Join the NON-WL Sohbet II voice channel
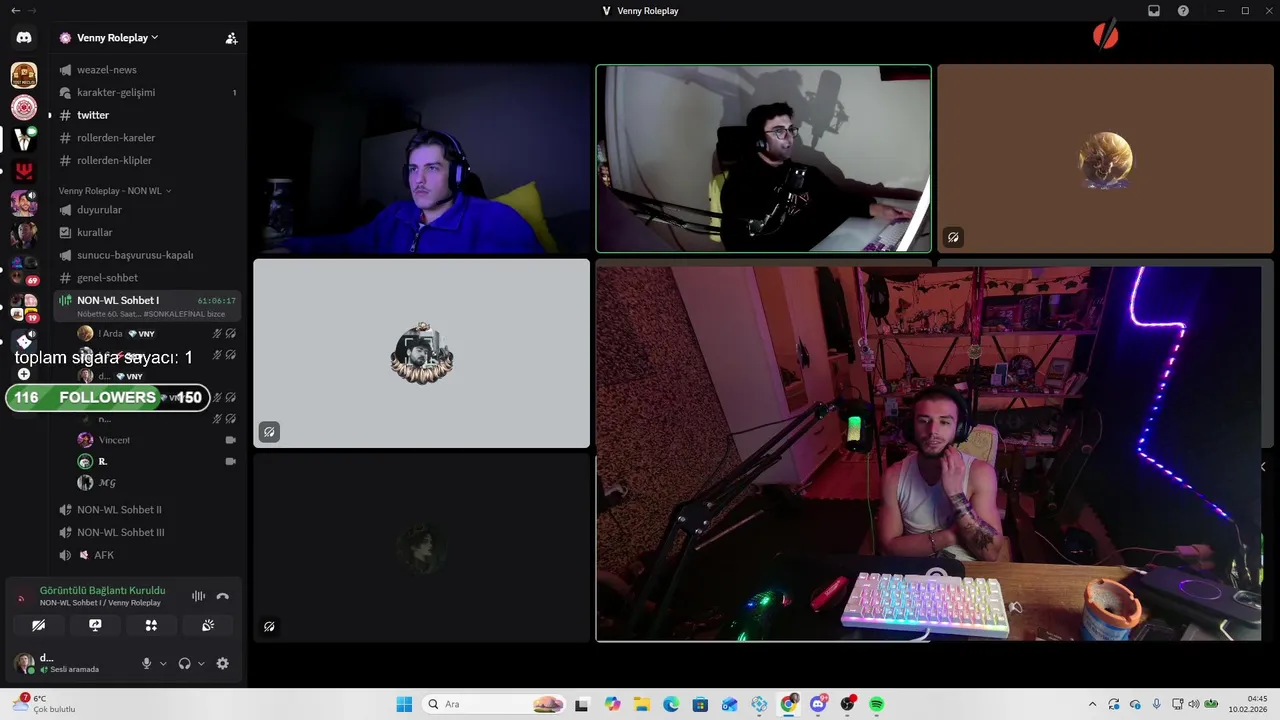This screenshot has height=720, width=1280. 148,510
